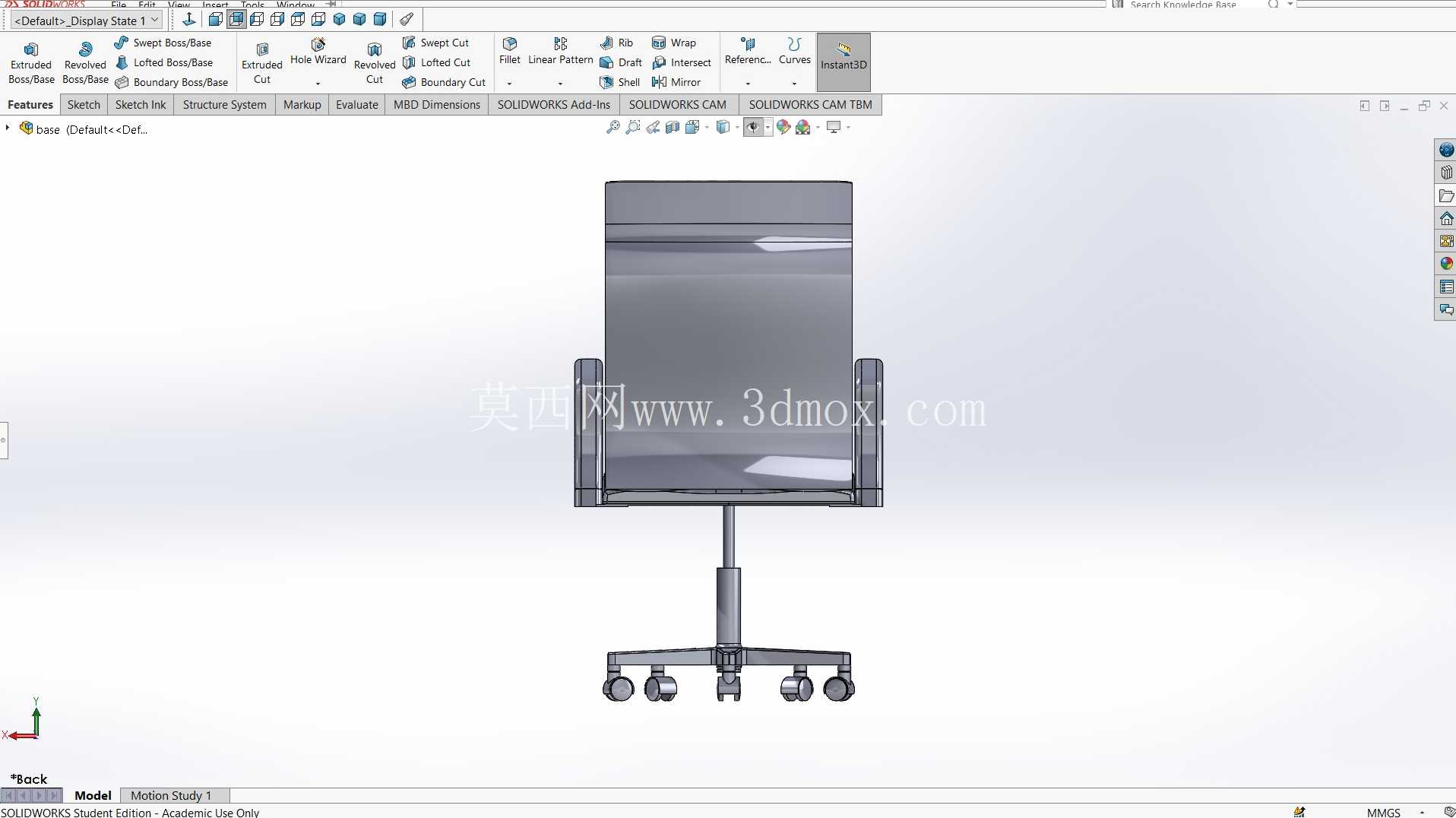Toggle the highlighted Back view cube button
The width and height of the screenshot is (1456, 818).
click(x=236, y=19)
